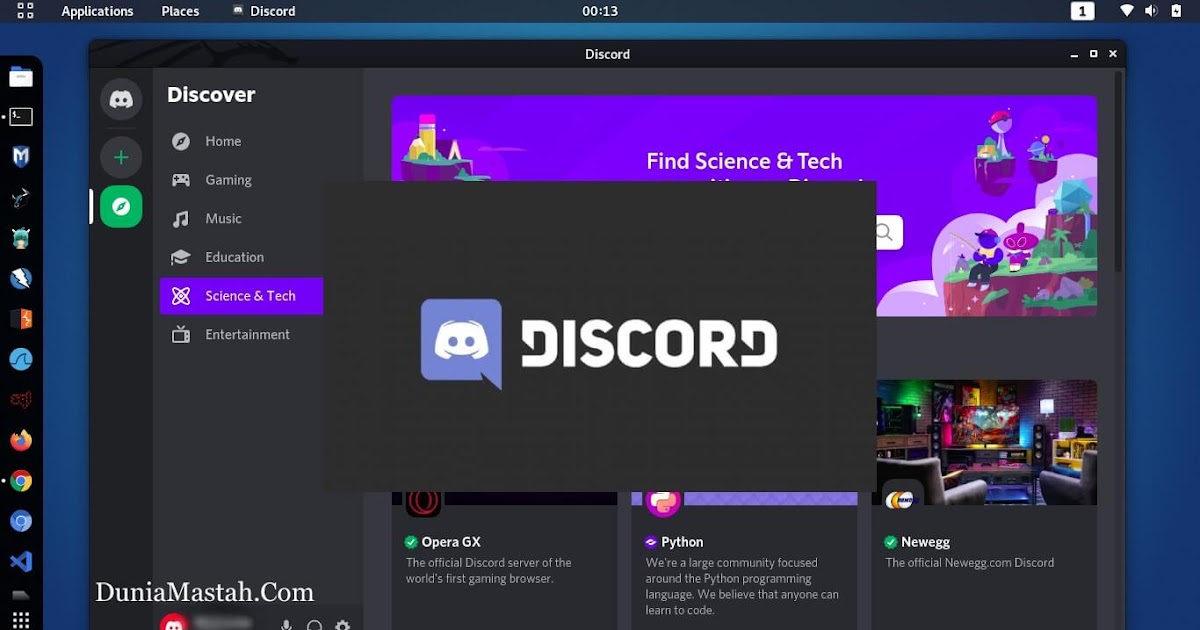1200x630 pixels.
Task: Click the green plus Add a Server button
Action: [121, 157]
